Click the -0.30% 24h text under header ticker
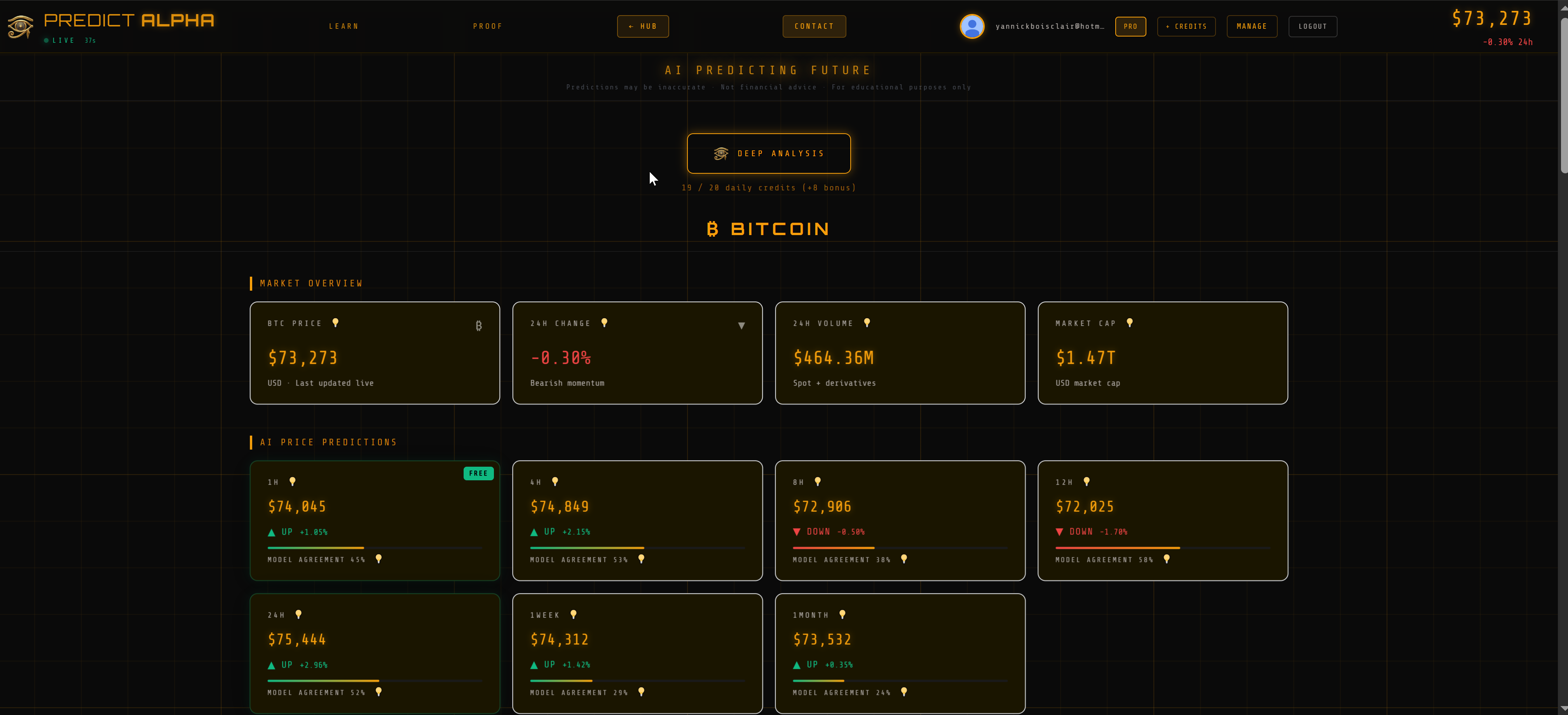The height and width of the screenshot is (715, 1568). pos(1508,42)
